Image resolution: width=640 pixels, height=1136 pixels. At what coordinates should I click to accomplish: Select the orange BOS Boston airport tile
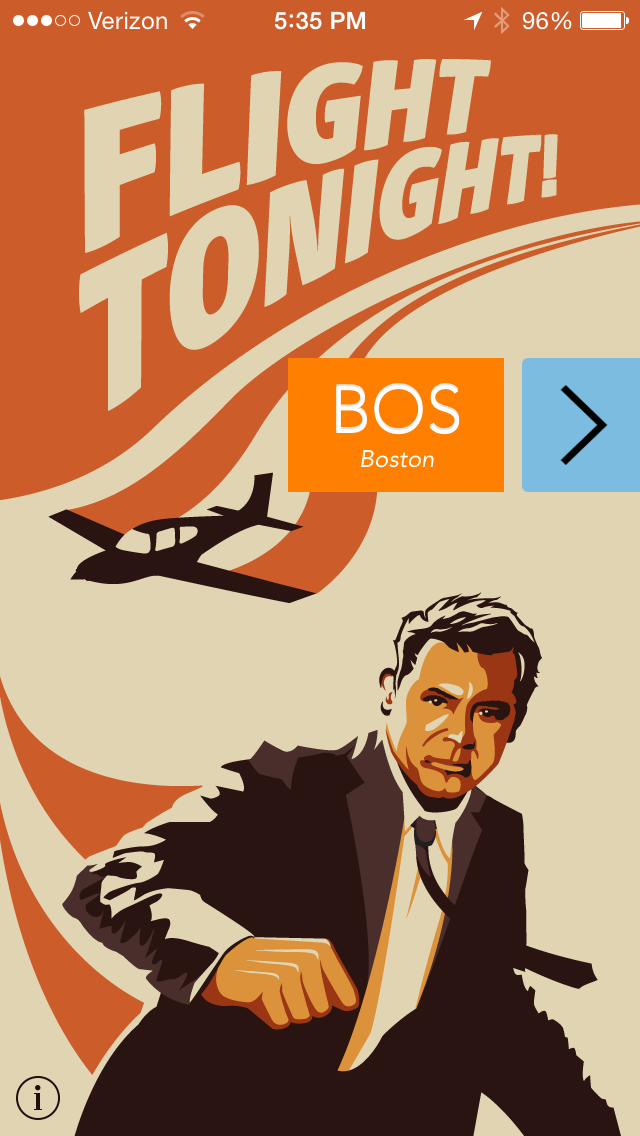click(396, 425)
